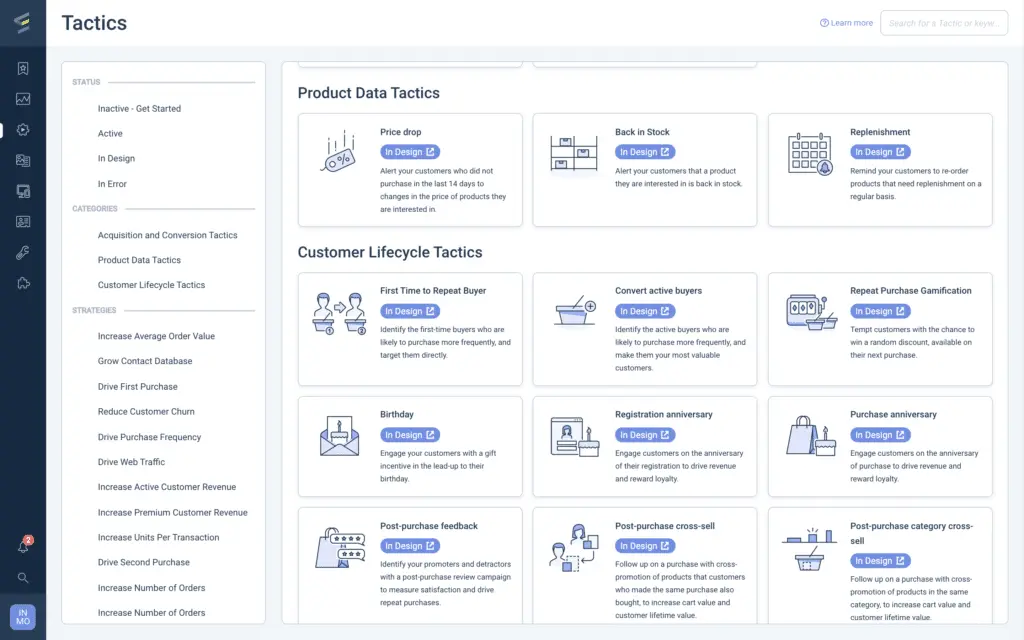The height and width of the screenshot is (640, 1024).
Task: Open Back in Stock In Design button
Action: click(x=645, y=152)
